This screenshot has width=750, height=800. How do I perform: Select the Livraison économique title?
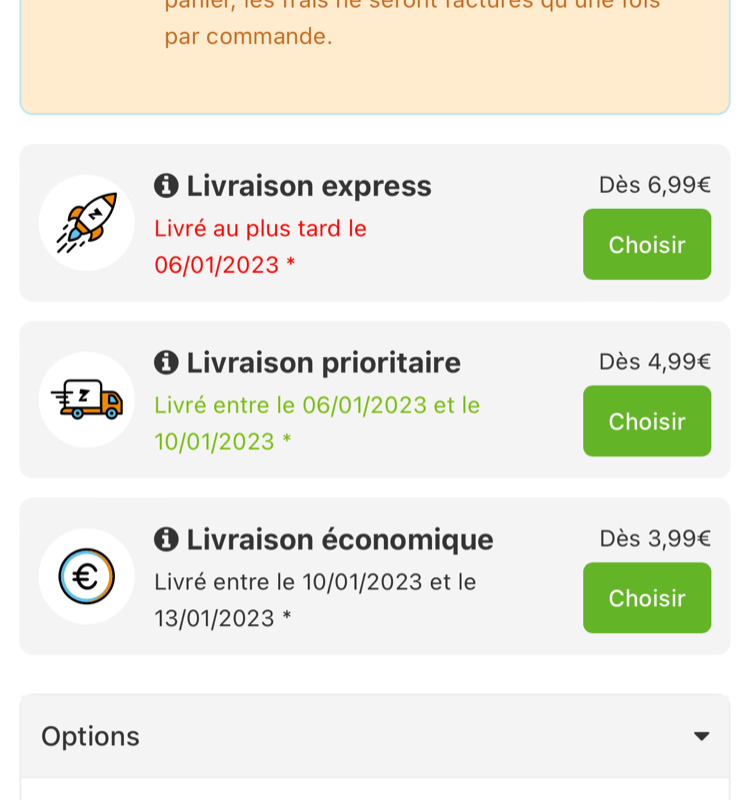point(340,539)
